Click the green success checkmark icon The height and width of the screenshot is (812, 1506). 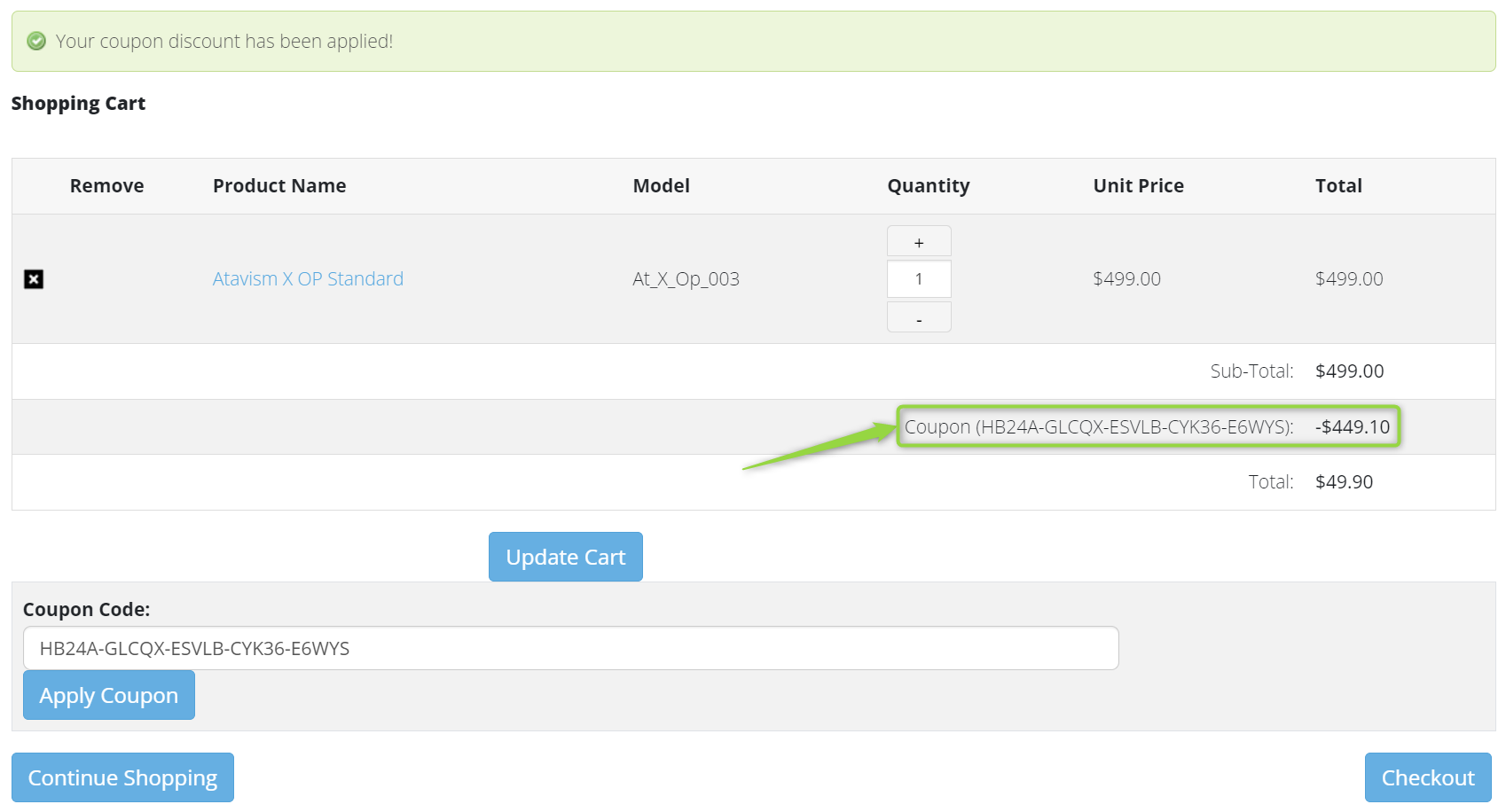[36, 41]
